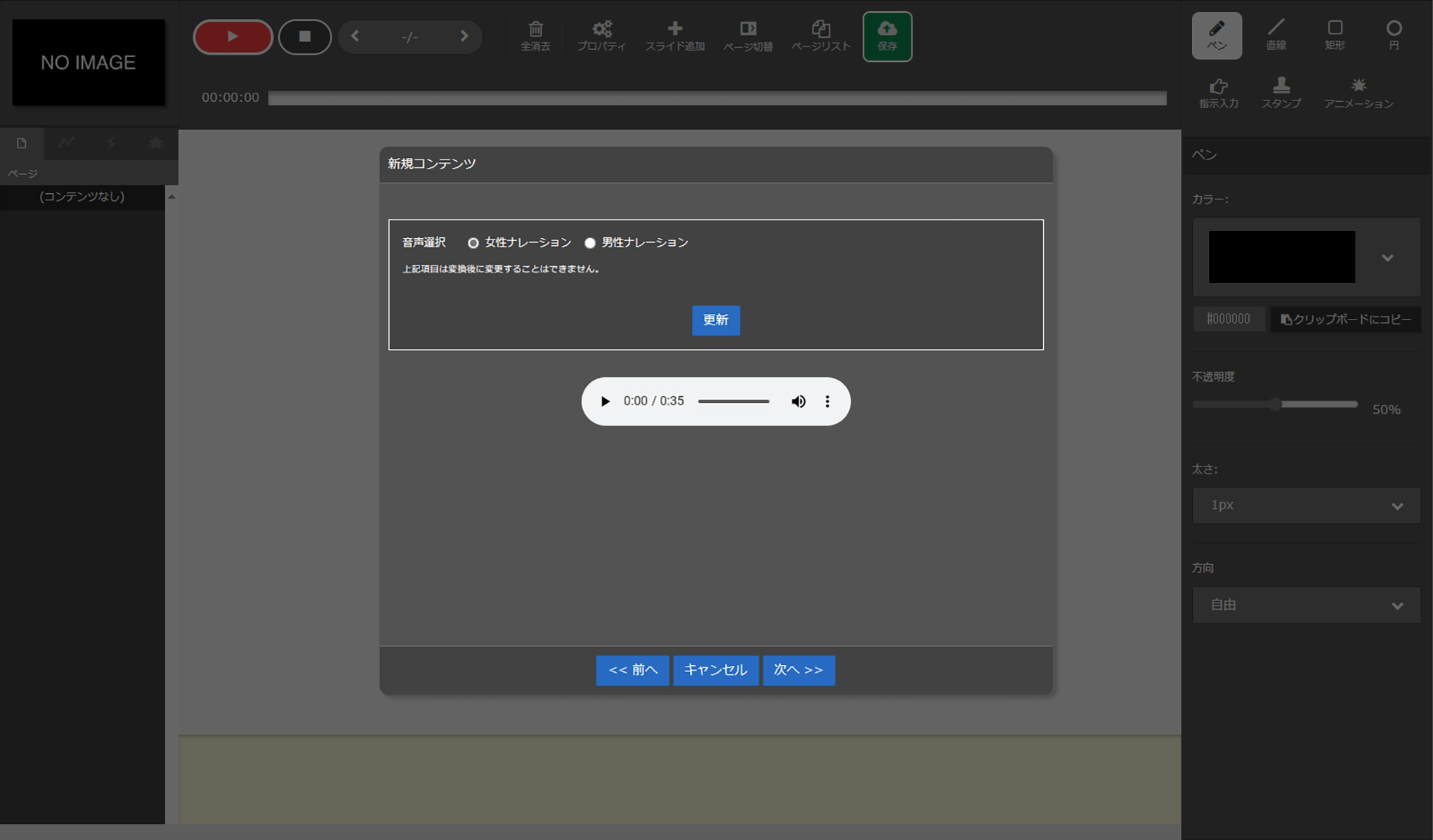
Task: Select 男性ナレーション radio button
Action: pyautogui.click(x=590, y=243)
